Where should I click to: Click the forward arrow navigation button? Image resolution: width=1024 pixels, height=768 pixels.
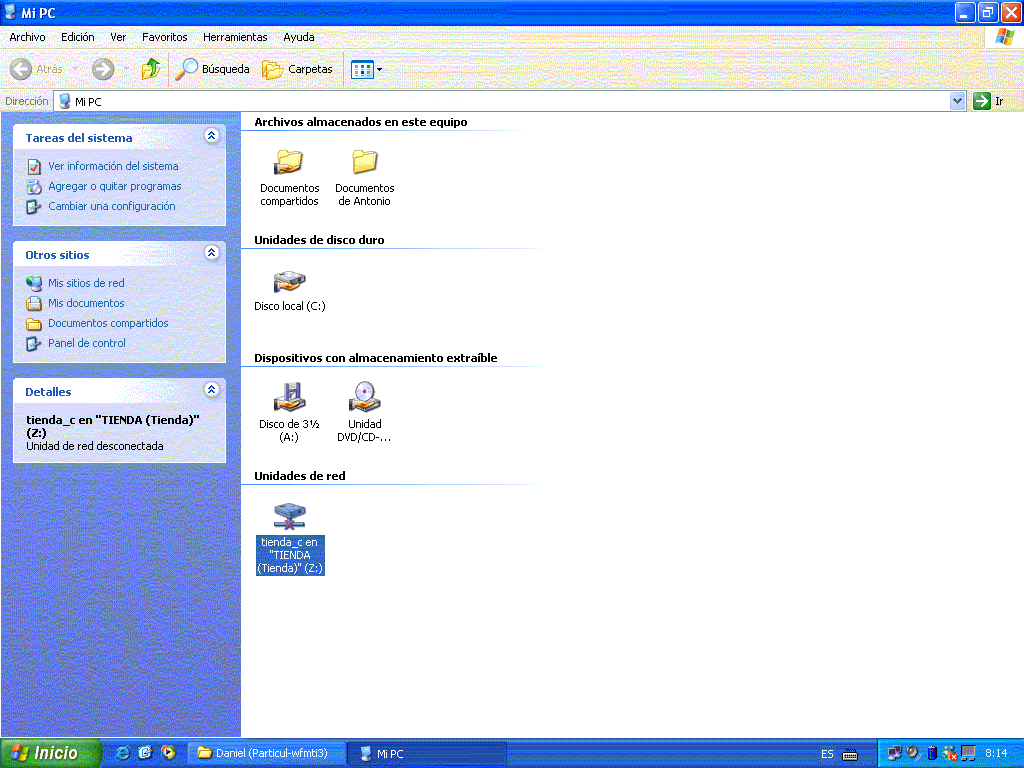[x=103, y=69]
